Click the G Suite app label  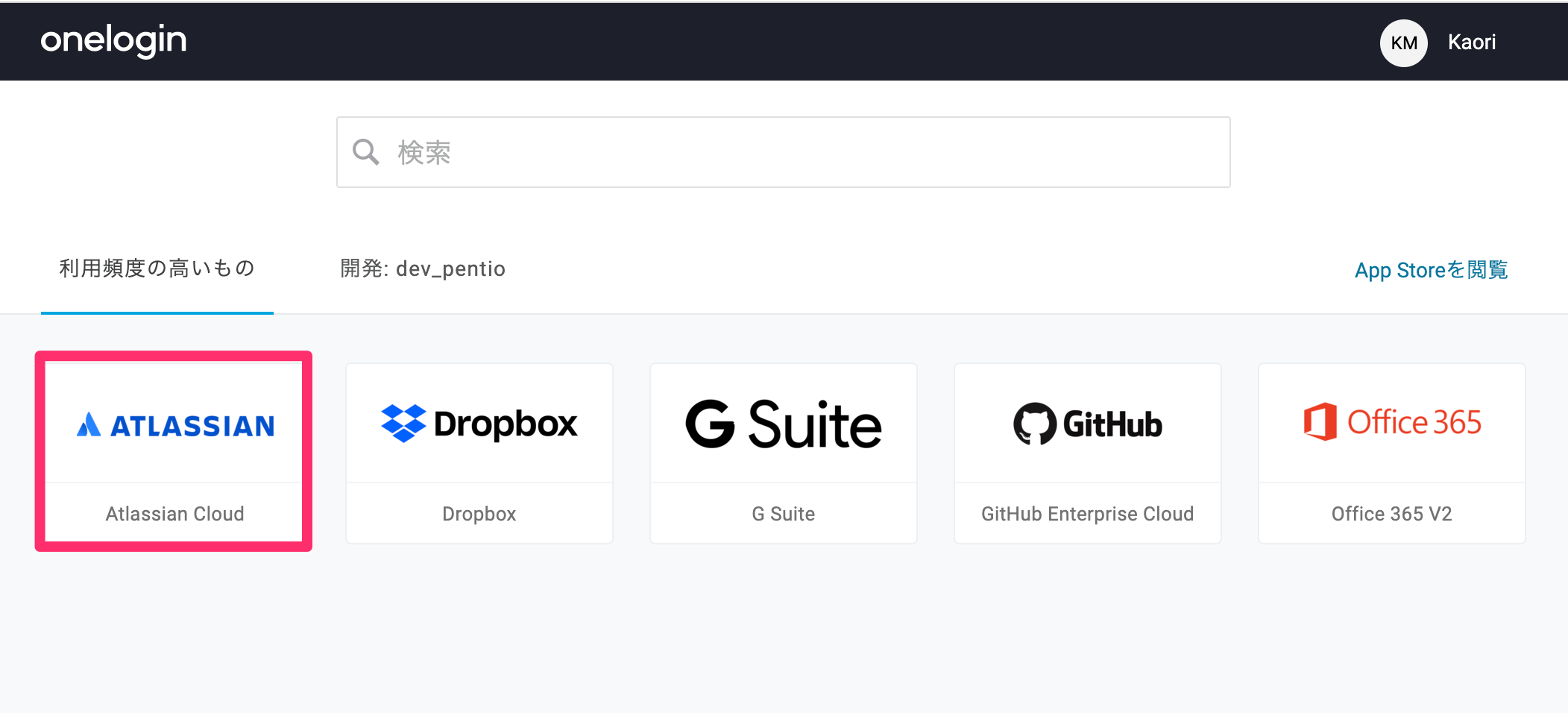784,514
